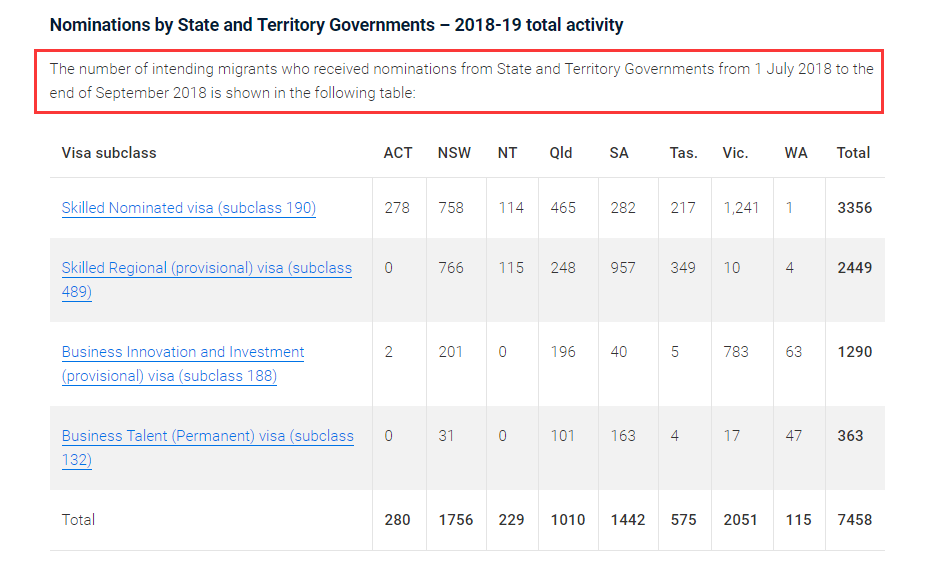Click the Vic. column header
The height and width of the screenshot is (569, 940).
click(735, 153)
